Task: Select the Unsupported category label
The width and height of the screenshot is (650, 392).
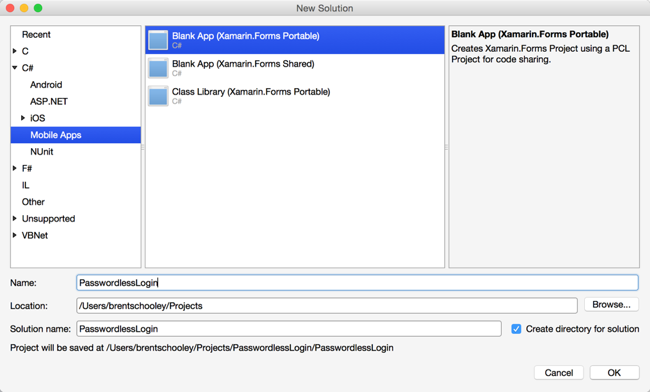Action: 49,219
